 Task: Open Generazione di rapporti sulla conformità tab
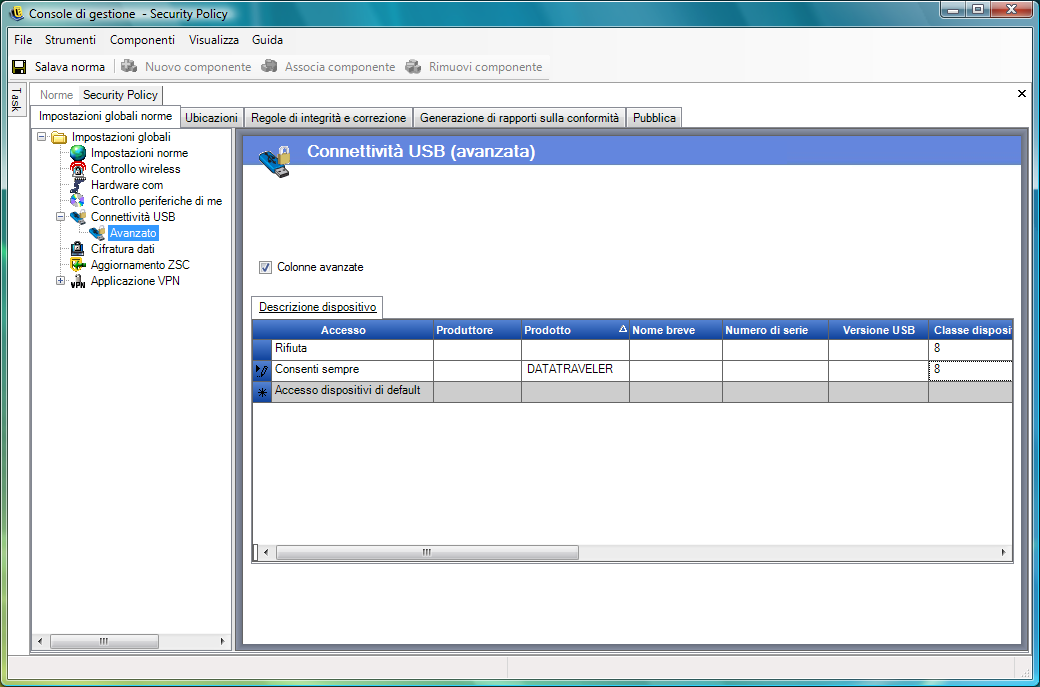pyautogui.click(x=519, y=117)
